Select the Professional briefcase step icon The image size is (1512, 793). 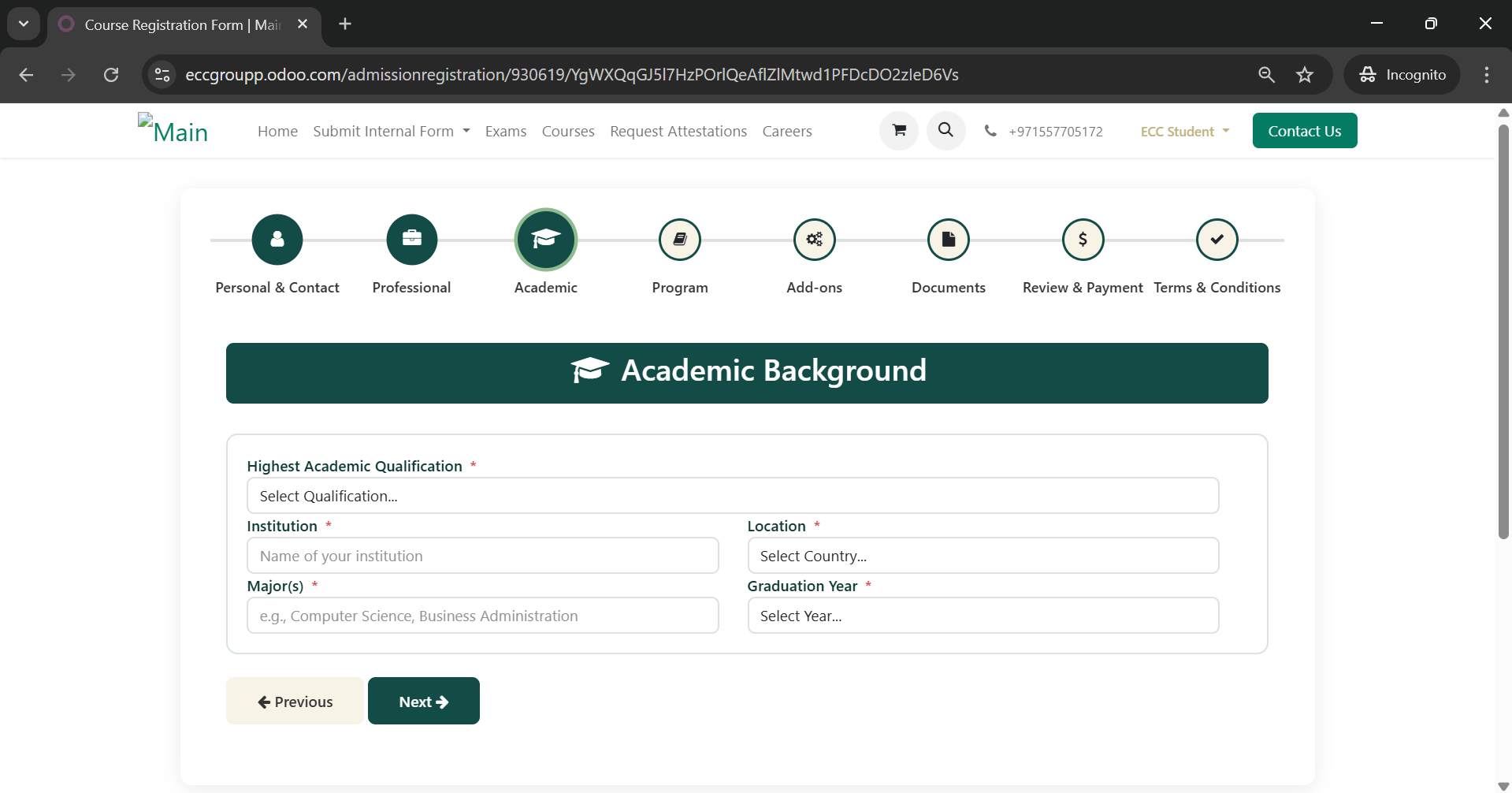point(411,240)
